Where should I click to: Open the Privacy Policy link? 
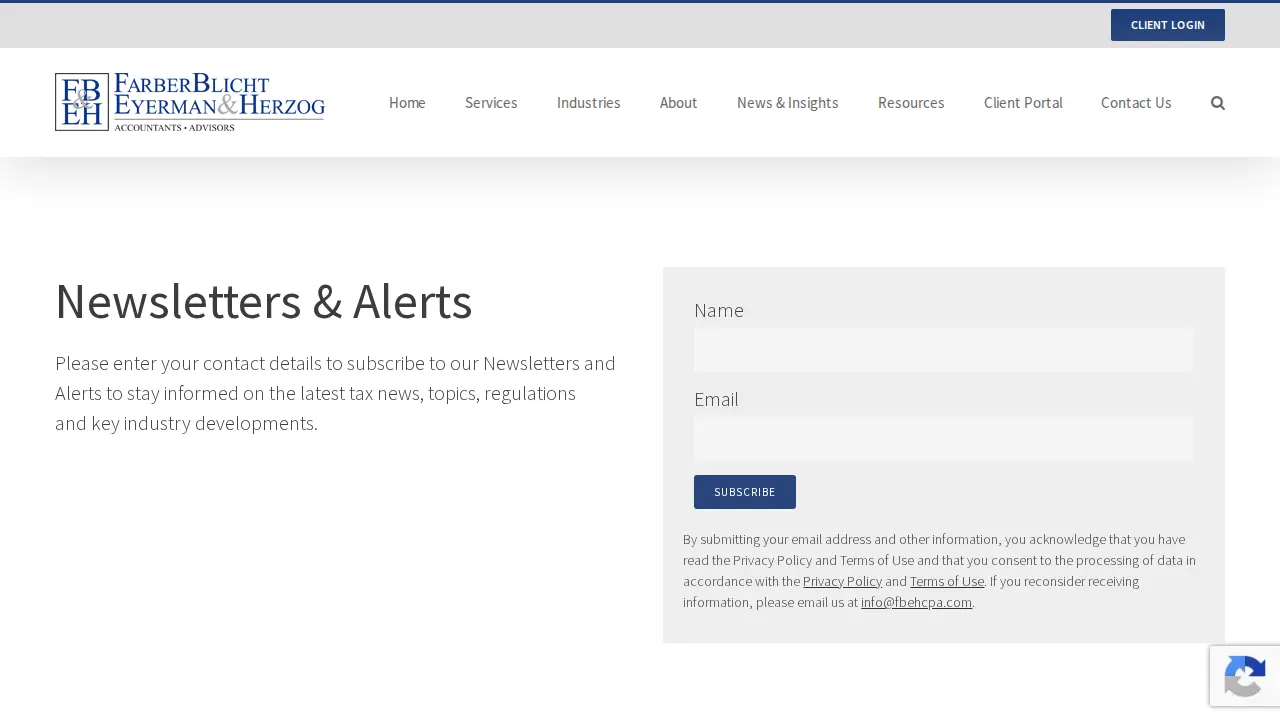842,581
